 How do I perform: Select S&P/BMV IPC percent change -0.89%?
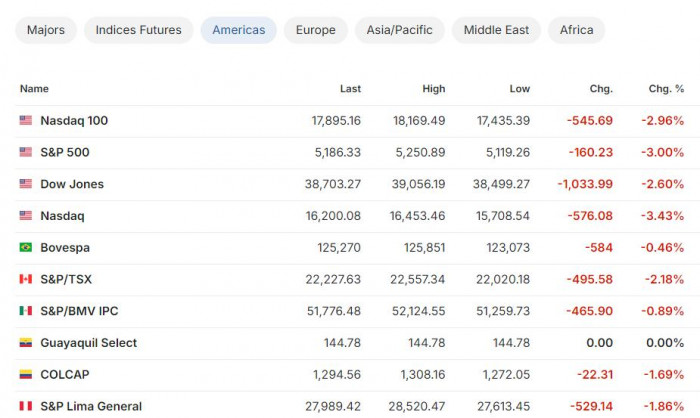pyautogui.click(x=663, y=311)
